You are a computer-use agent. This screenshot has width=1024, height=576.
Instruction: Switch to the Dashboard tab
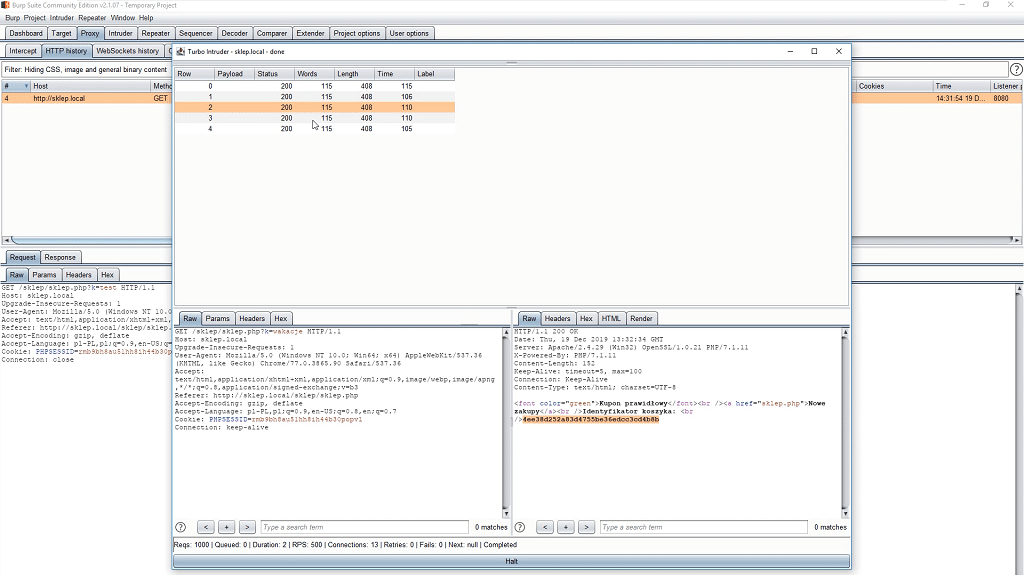(x=26, y=33)
